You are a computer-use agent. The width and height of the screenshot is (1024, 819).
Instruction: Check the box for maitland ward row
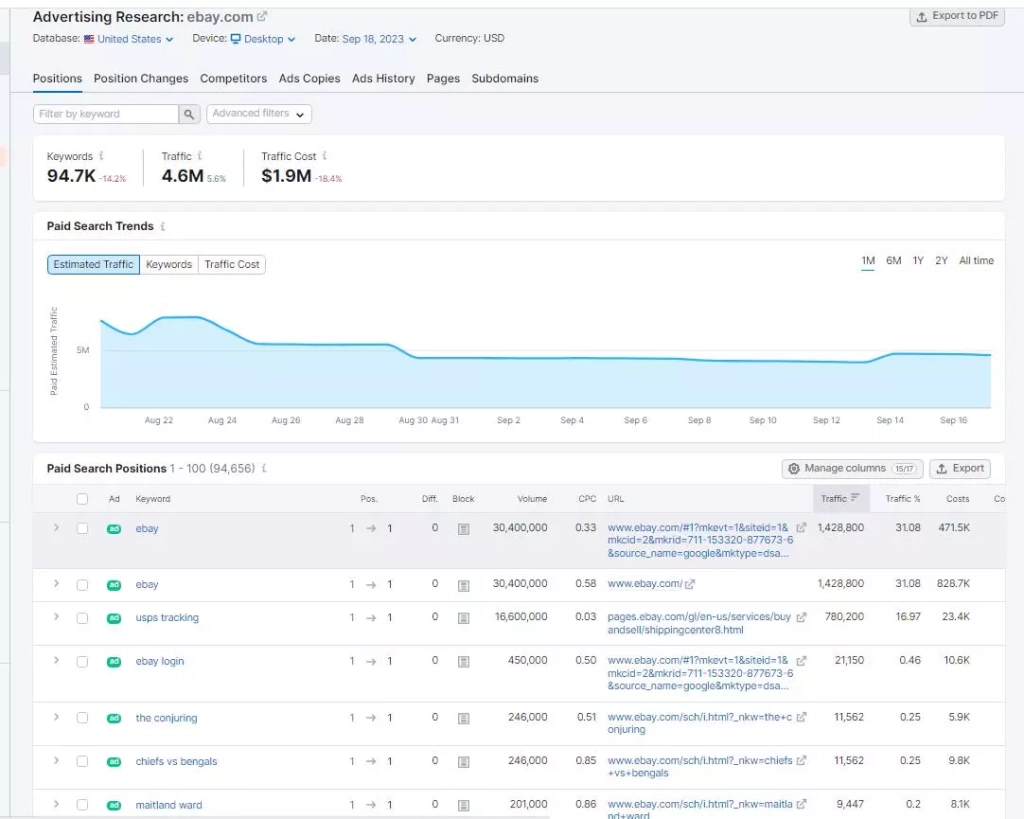point(82,805)
